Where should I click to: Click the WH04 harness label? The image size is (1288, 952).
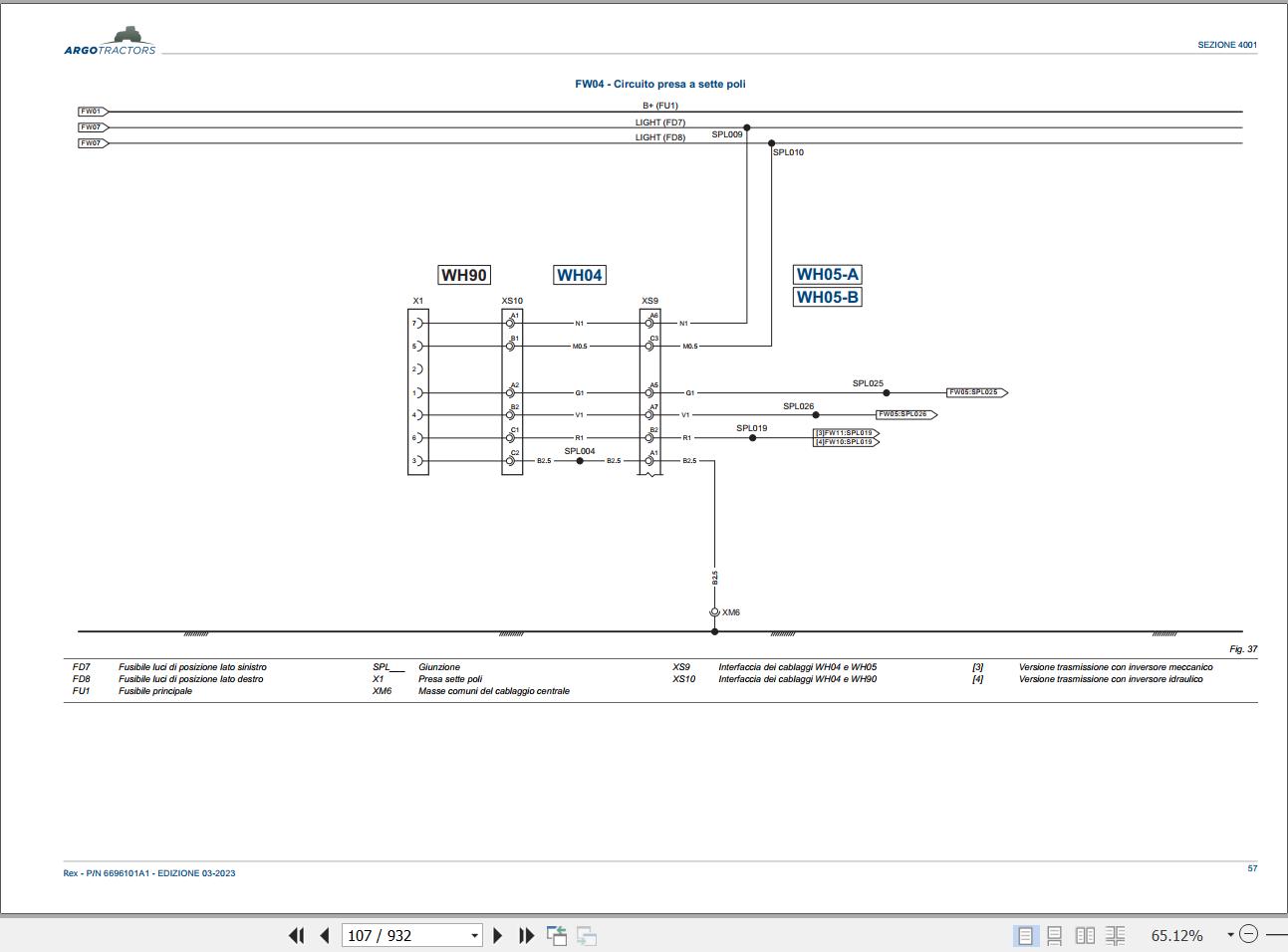[x=581, y=275]
